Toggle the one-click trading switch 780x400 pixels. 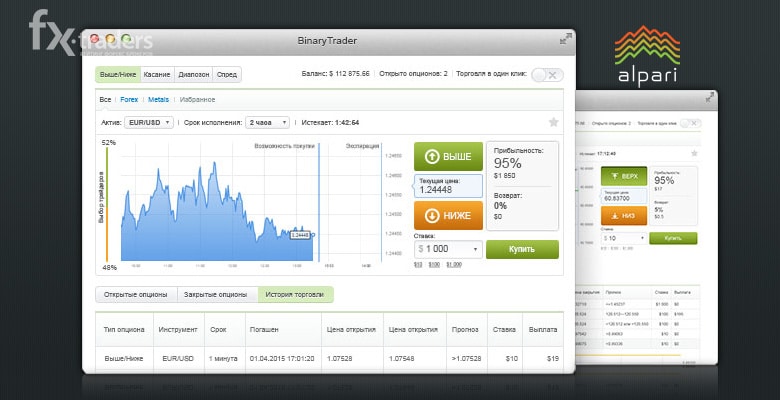(547, 75)
